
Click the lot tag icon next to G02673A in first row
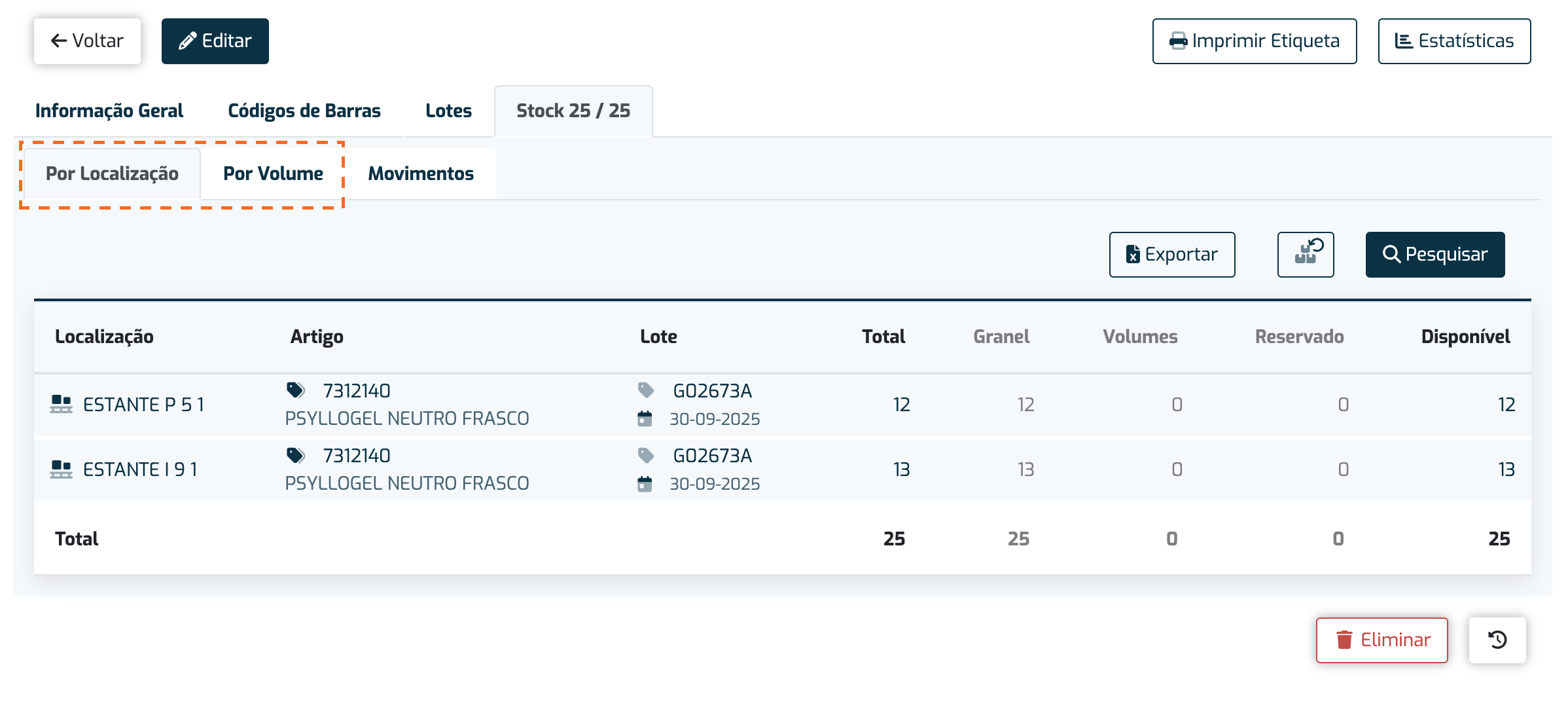pos(646,390)
